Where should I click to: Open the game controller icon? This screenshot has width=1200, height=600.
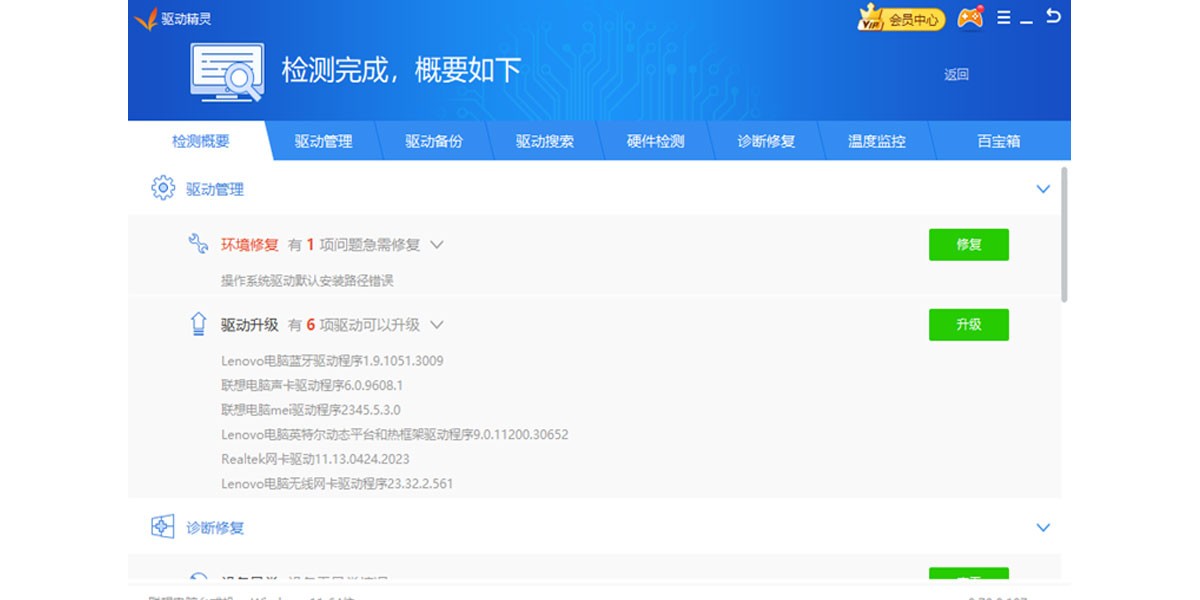pyautogui.click(x=970, y=18)
